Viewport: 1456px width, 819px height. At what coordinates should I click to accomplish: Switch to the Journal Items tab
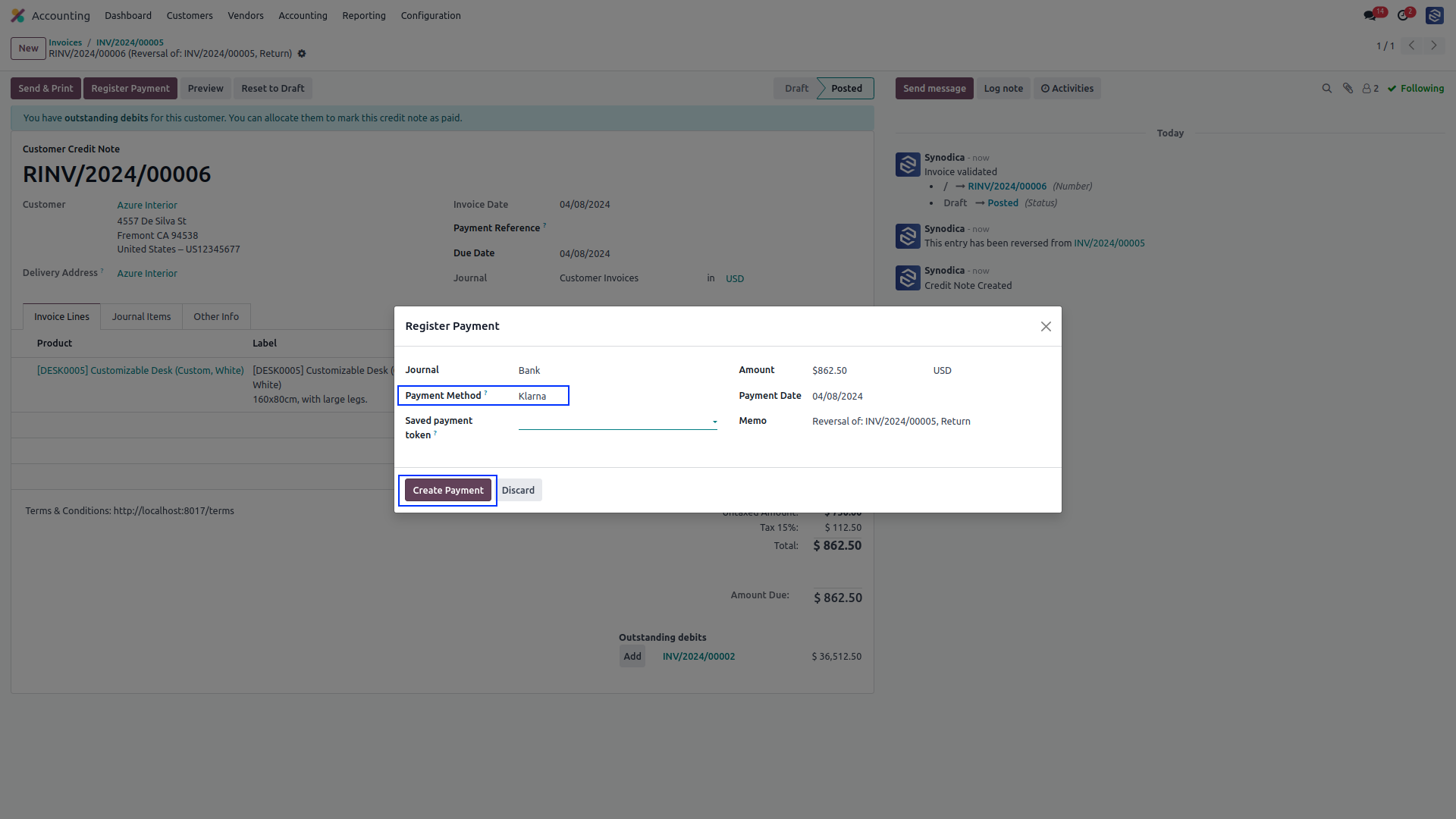(x=142, y=317)
